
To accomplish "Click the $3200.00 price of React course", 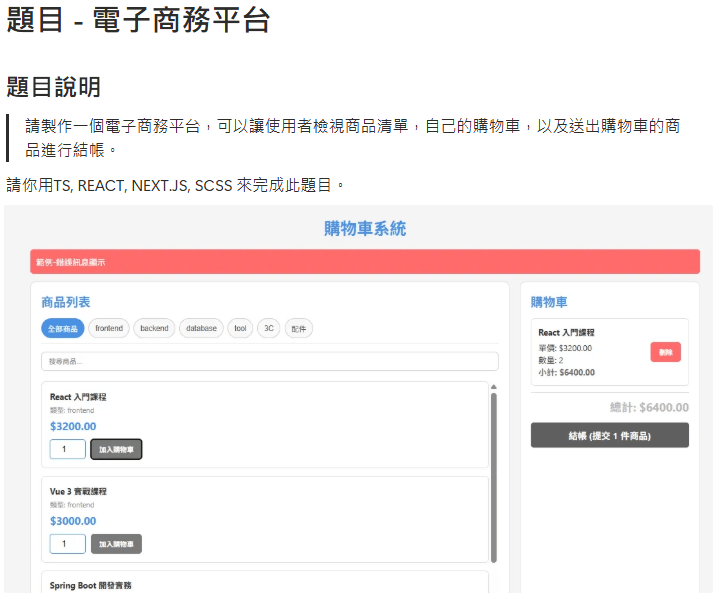I will coord(73,426).
